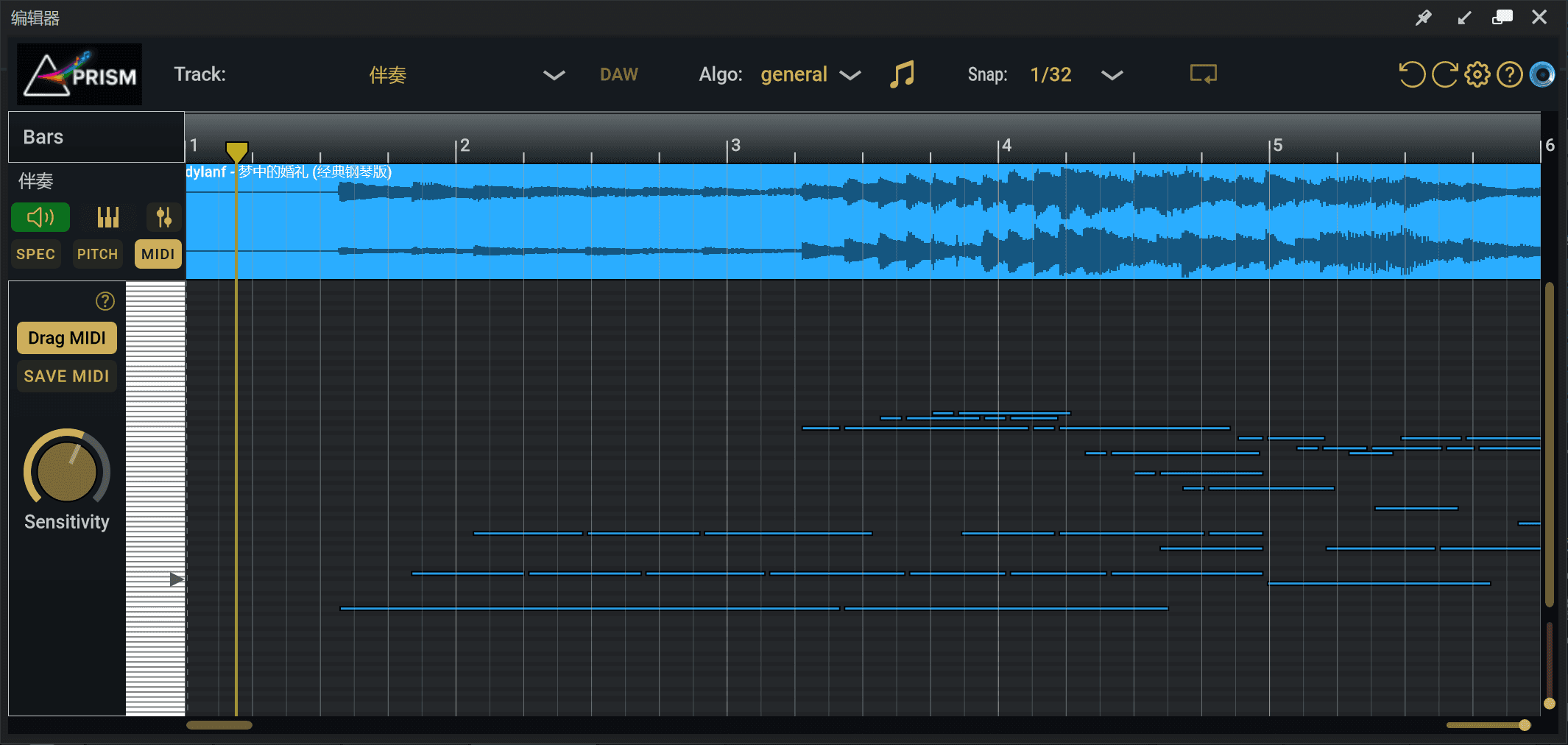Click the piano keys icon
This screenshot has height=745, width=1568.
[x=108, y=217]
